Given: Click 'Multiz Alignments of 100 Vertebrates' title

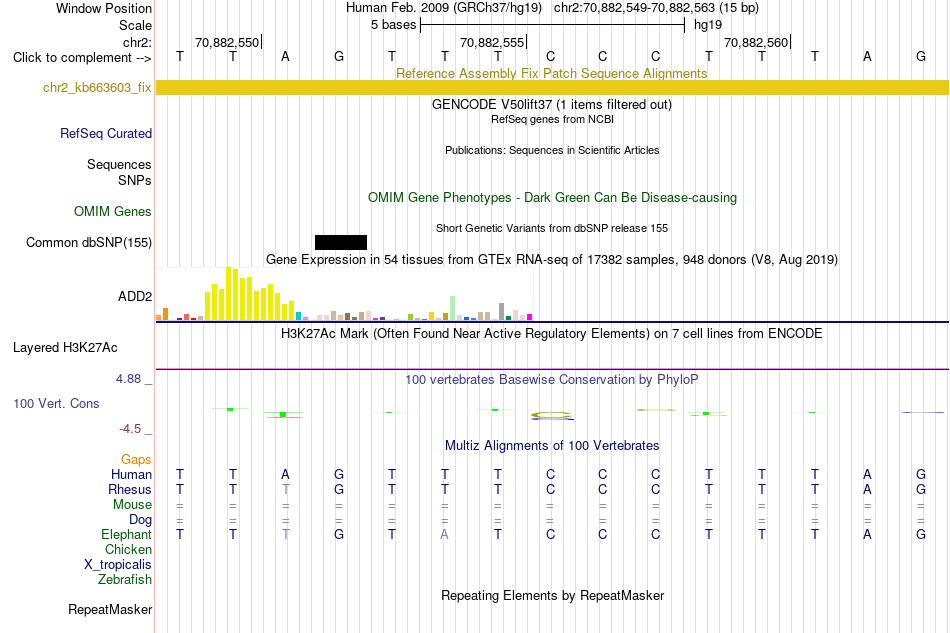Looking at the screenshot, I should tap(552, 446).
